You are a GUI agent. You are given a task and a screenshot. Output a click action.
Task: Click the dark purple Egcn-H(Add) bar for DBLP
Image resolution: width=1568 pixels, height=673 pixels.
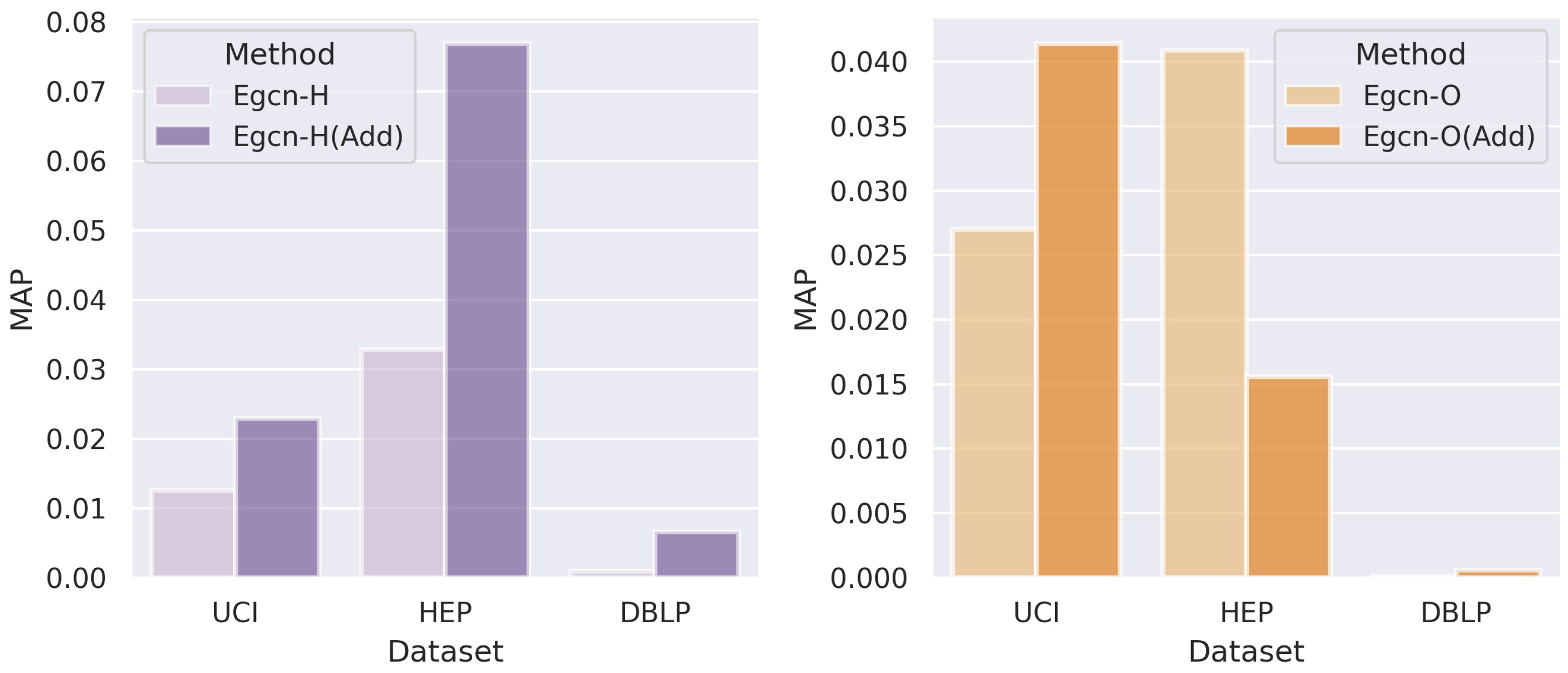[697, 554]
